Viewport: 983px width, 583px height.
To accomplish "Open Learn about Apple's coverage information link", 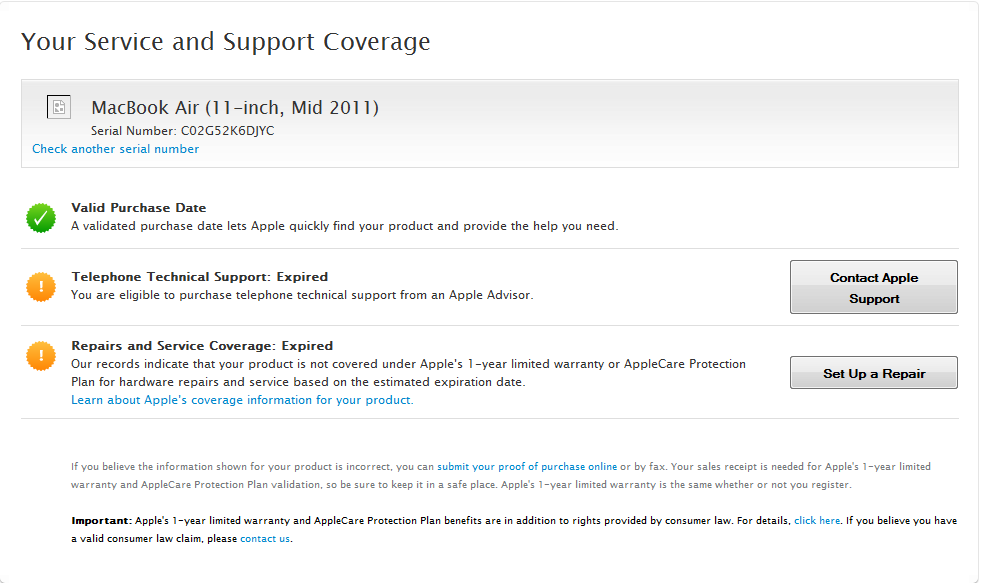I will click(242, 400).
